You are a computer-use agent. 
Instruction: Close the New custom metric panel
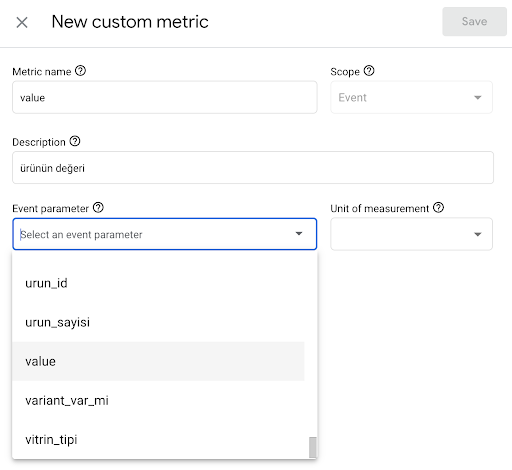(x=22, y=23)
